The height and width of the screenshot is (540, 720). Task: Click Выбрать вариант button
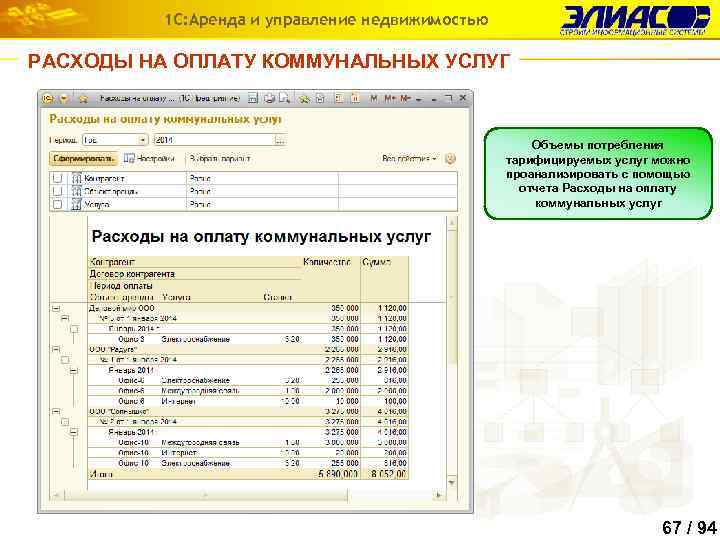coord(220,158)
